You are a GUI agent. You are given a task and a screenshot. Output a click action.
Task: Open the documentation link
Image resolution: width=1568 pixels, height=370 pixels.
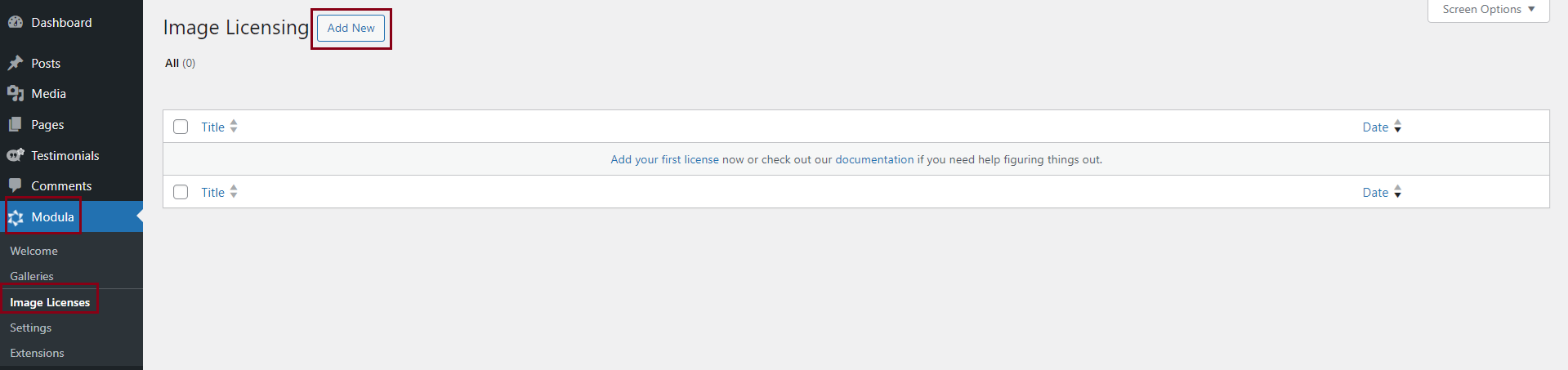coord(874,159)
